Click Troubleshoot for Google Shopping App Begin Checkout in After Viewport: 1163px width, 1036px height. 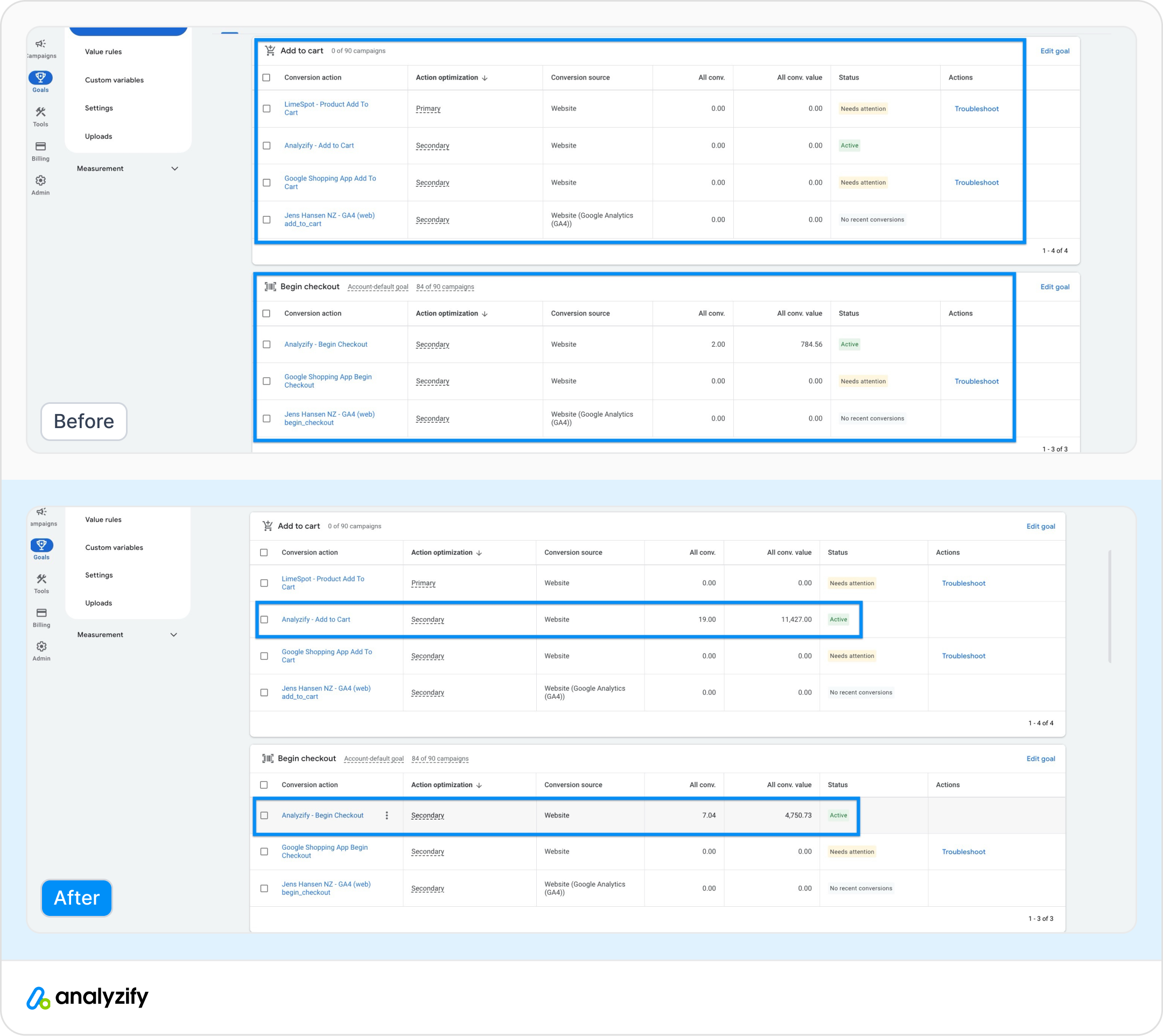[x=963, y=851]
